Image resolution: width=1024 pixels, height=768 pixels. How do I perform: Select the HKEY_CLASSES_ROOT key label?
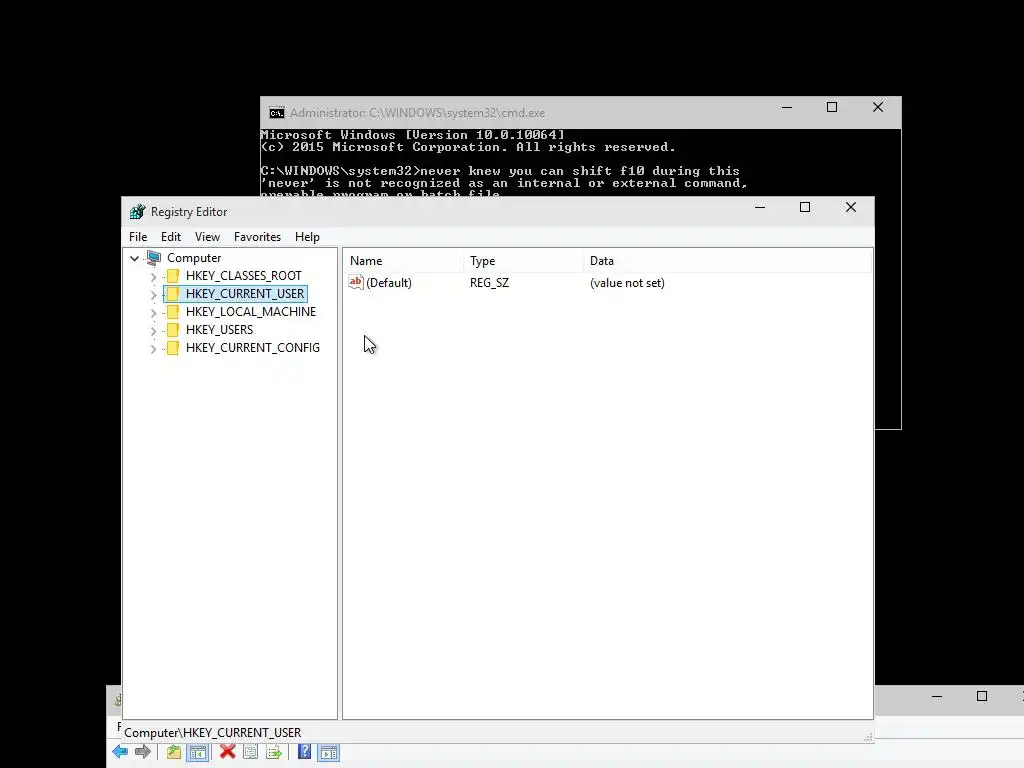[x=244, y=276]
